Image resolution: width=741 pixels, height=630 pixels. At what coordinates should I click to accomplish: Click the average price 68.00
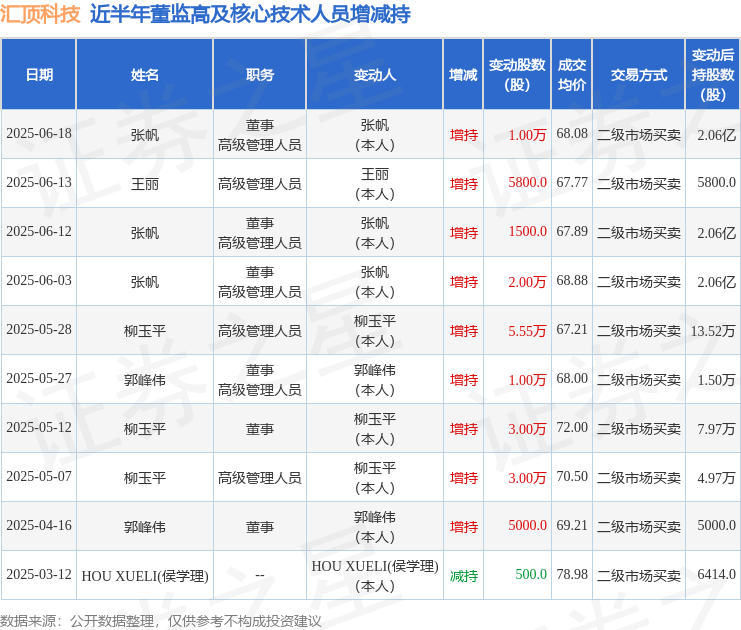point(572,379)
